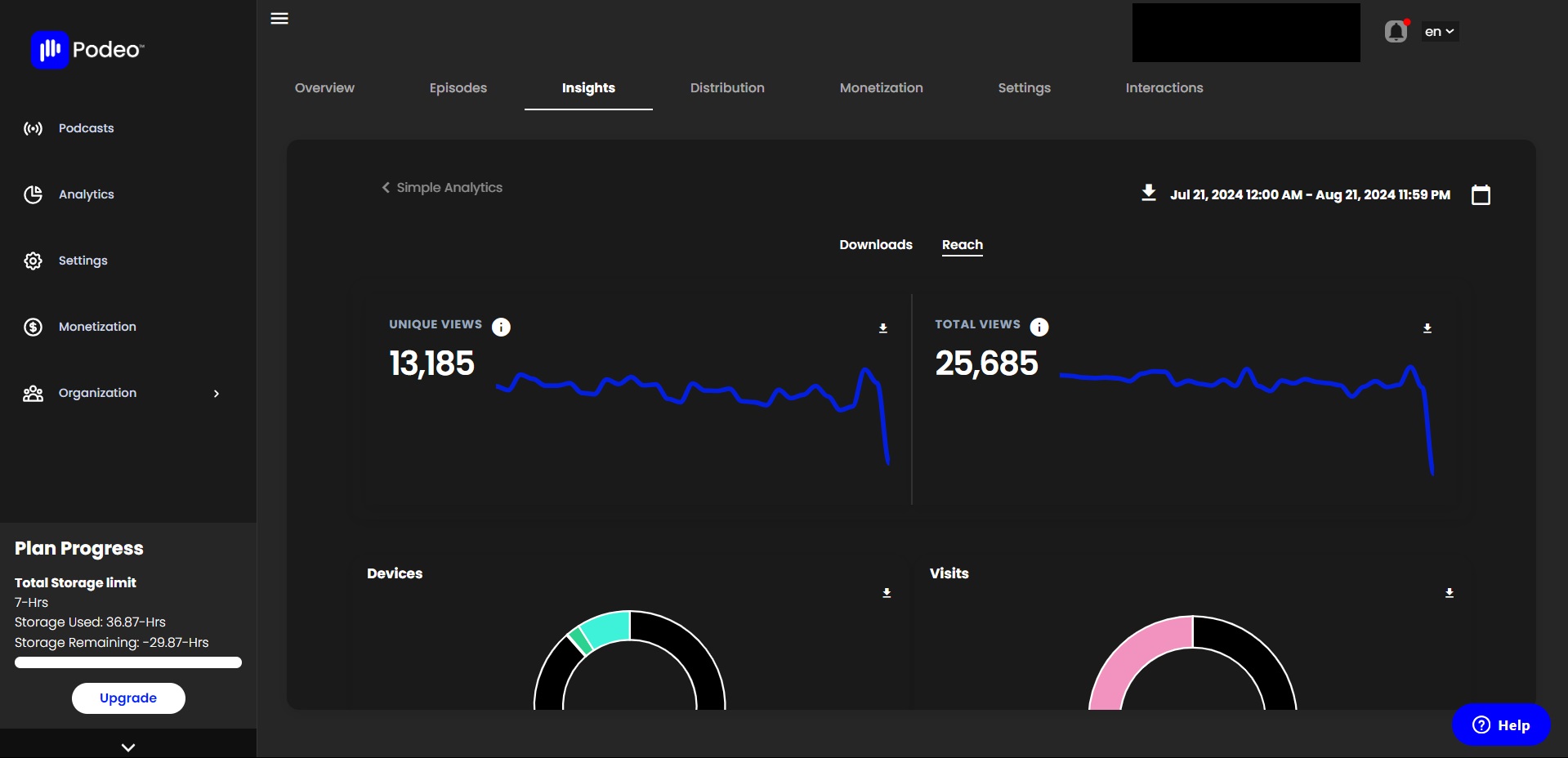Open Podcasts in the sidebar

coord(86,128)
